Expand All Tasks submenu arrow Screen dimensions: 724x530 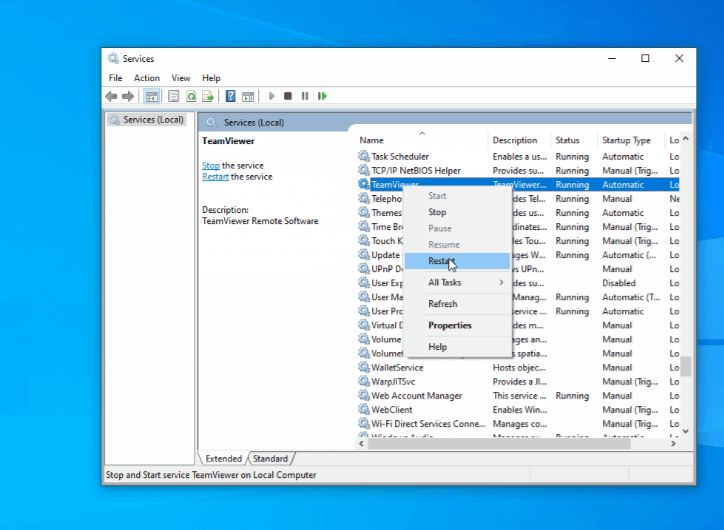pos(501,282)
